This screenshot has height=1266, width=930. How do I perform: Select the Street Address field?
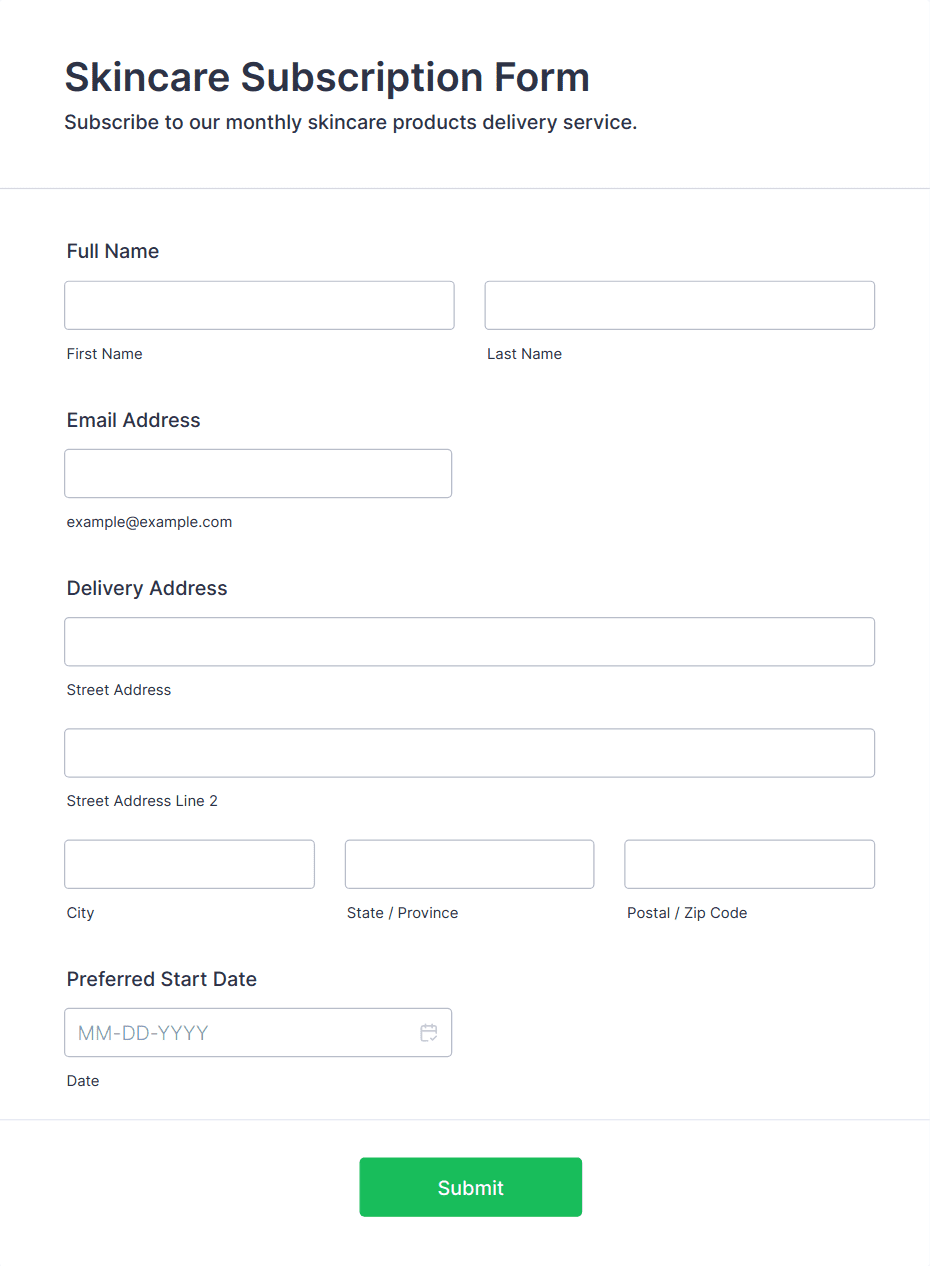[470, 642]
